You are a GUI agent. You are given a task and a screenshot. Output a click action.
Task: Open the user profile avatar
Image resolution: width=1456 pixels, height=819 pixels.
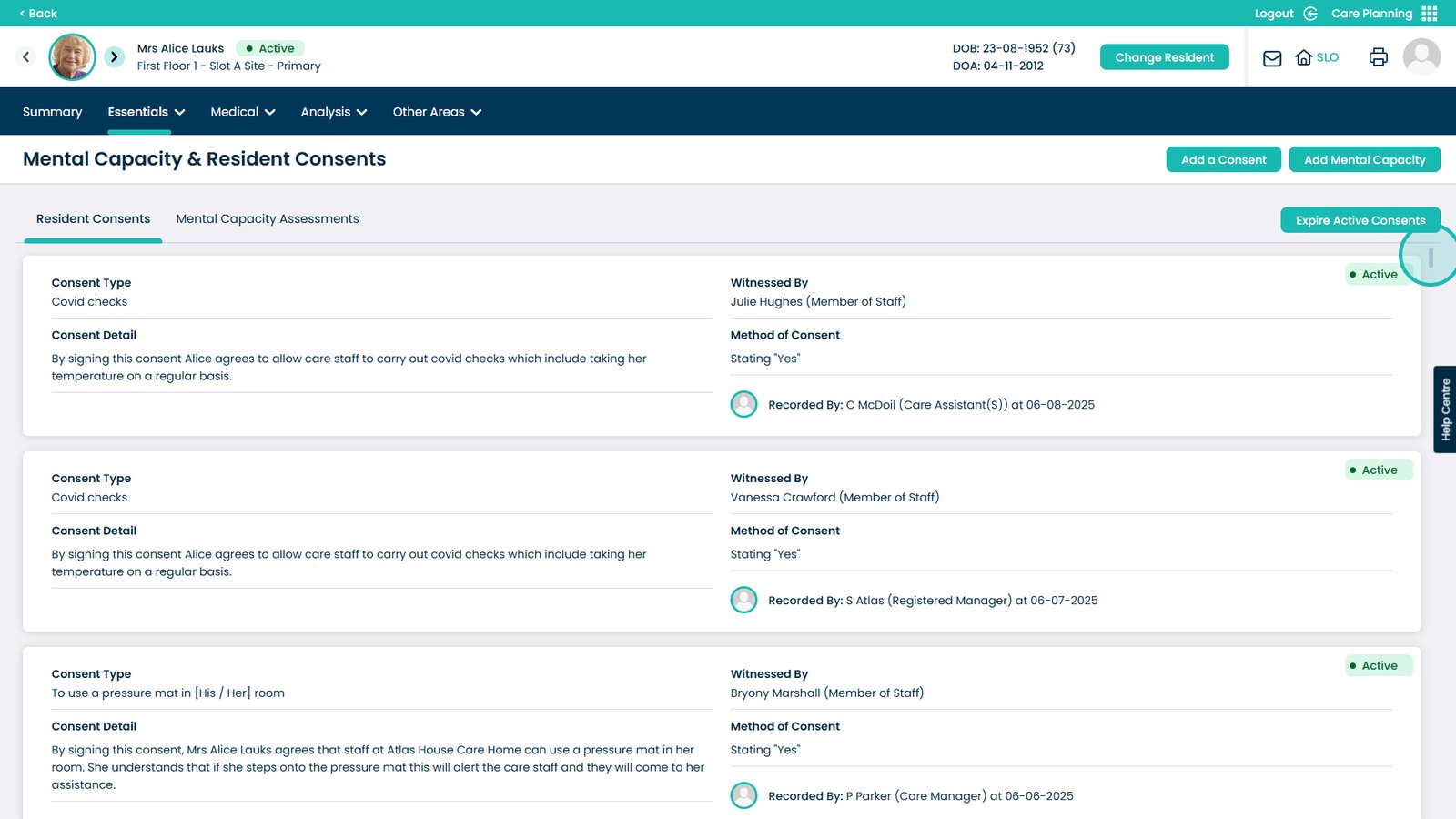pos(1421,57)
